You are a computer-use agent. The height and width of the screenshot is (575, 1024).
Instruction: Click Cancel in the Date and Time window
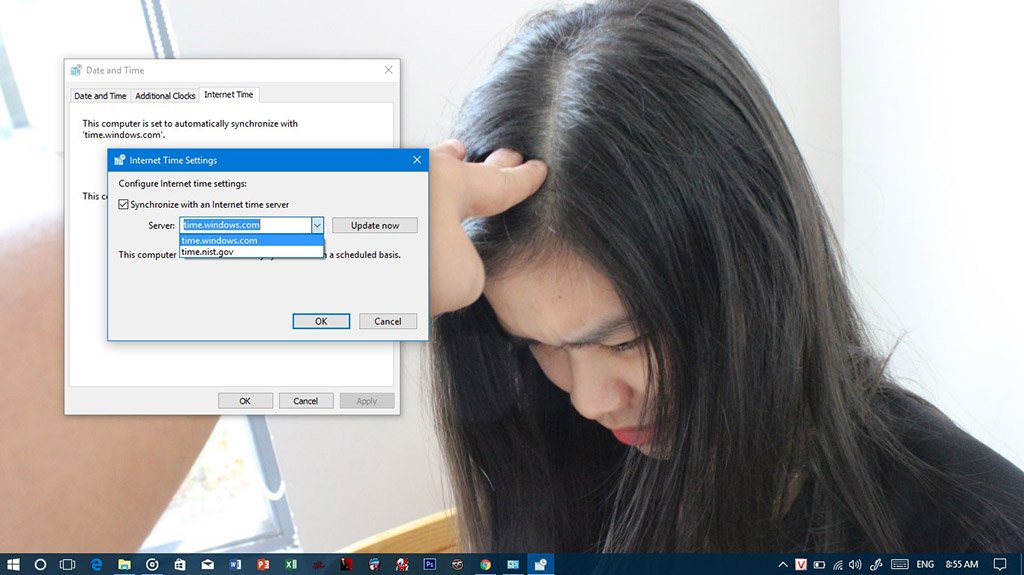click(306, 401)
